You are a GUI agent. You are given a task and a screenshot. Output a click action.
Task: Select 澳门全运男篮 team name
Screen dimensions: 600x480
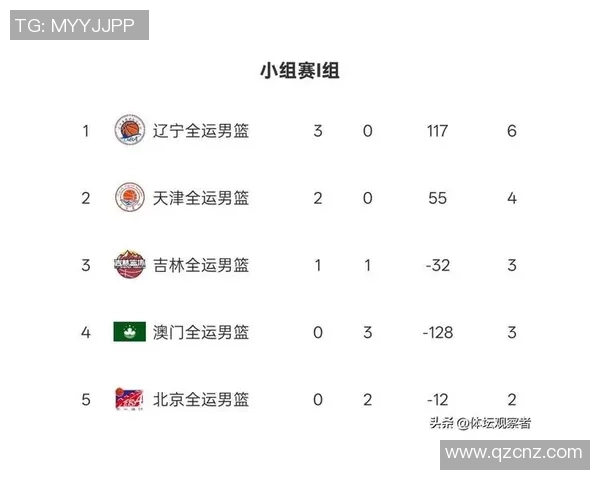[x=201, y=332]
